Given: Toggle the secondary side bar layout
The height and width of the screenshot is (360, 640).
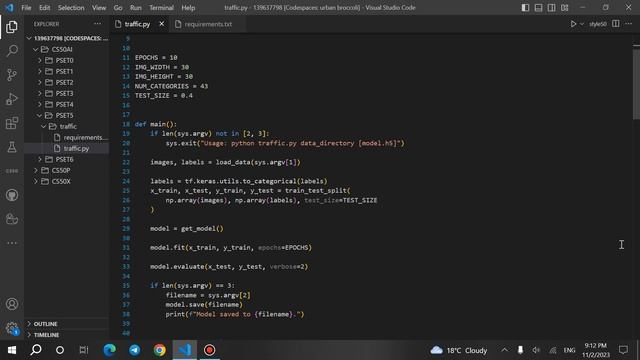Looking at the screenshot, I should pos(551,8).
